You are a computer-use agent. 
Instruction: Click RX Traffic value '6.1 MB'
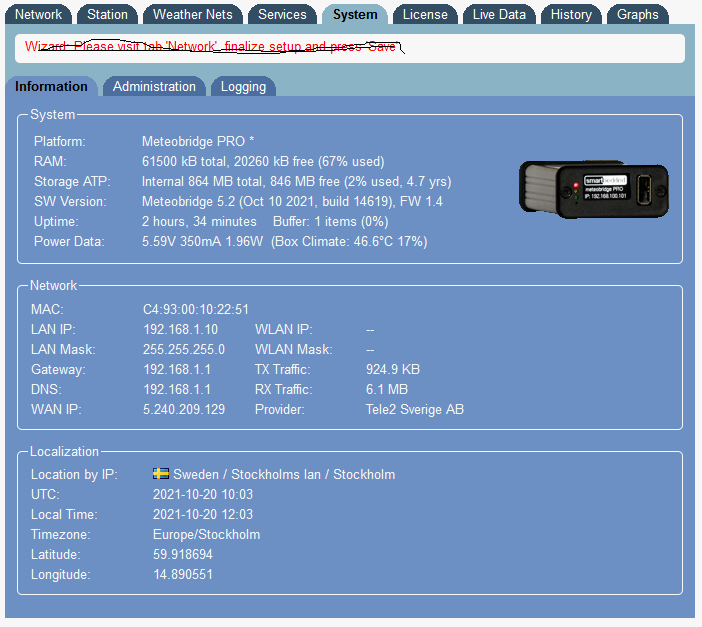click(387, 389)
